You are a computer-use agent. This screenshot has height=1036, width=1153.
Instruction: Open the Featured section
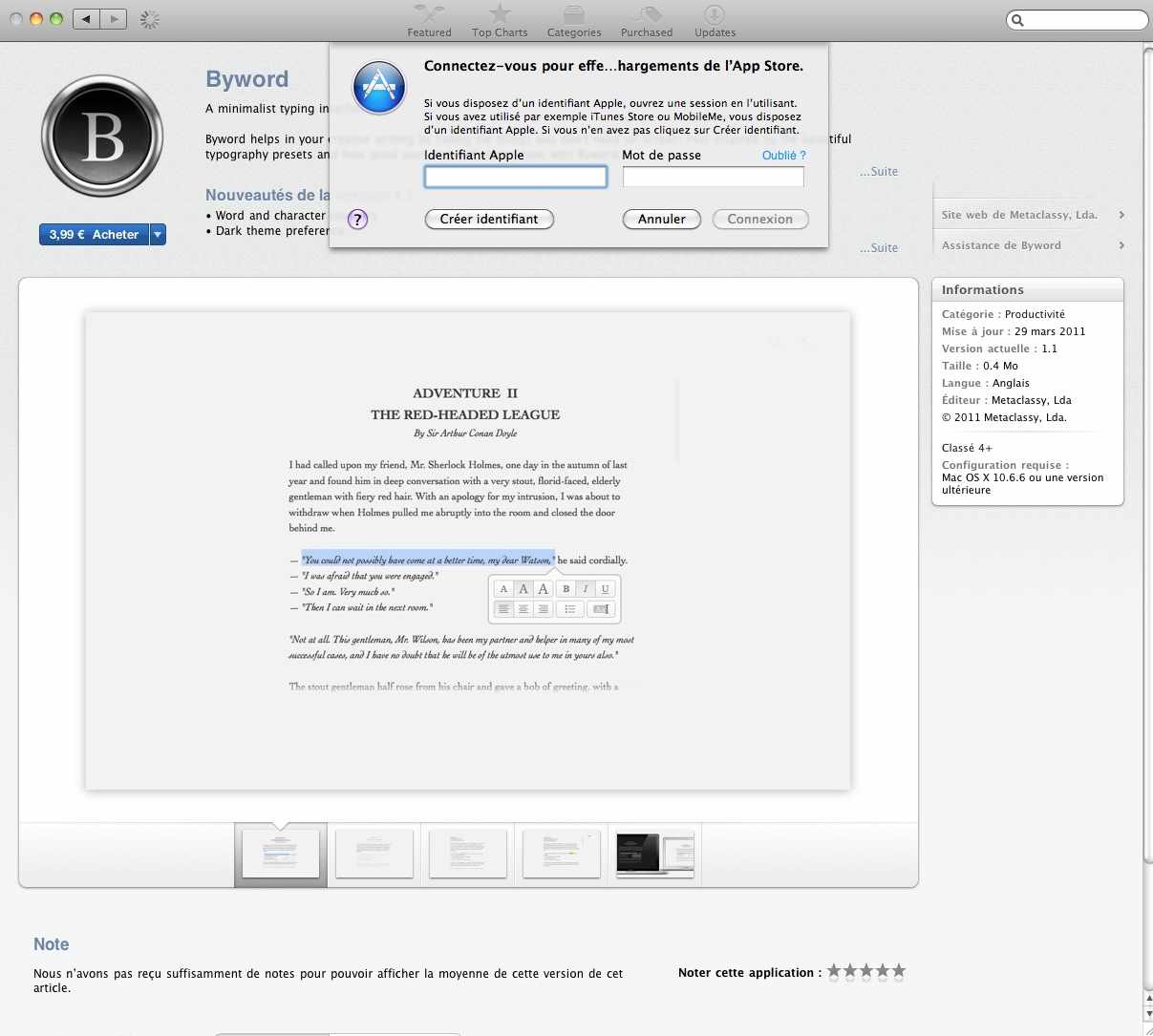[429, 20]
